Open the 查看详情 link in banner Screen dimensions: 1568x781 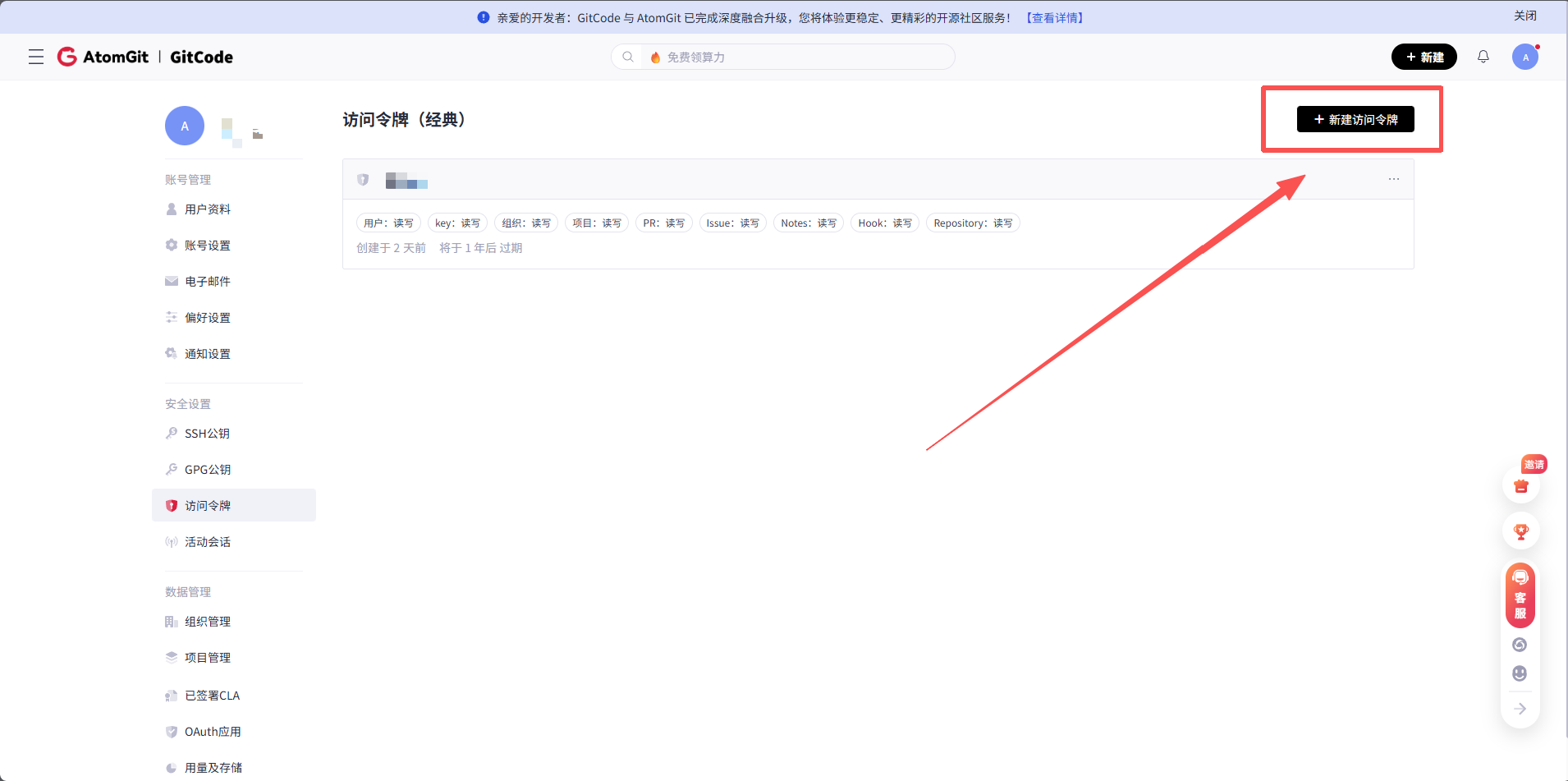click(x=1055, y=17)
